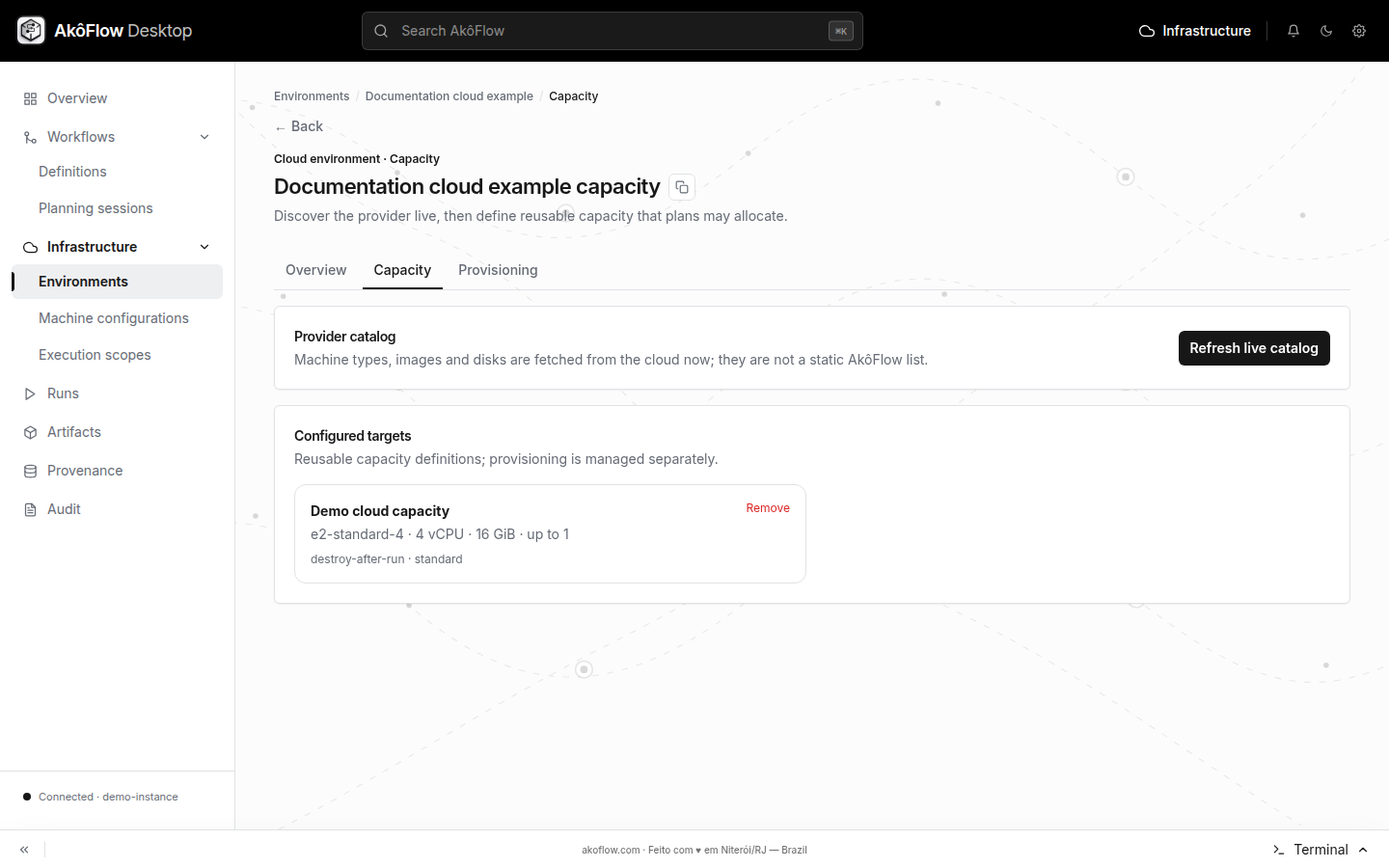
Task: Open Execution scopes
Action: [118, 355]
